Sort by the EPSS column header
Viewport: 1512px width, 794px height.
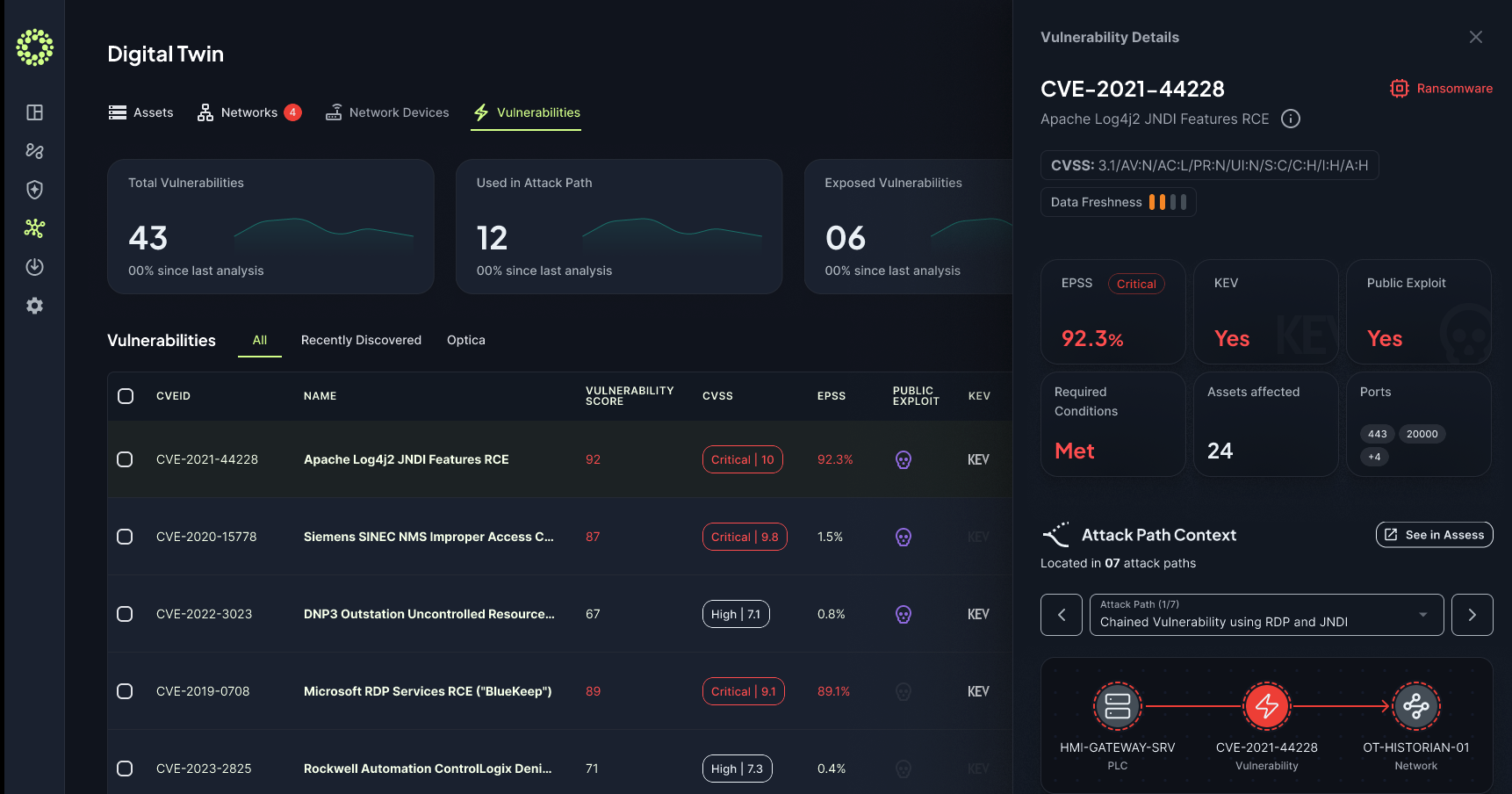click(832, 396)
